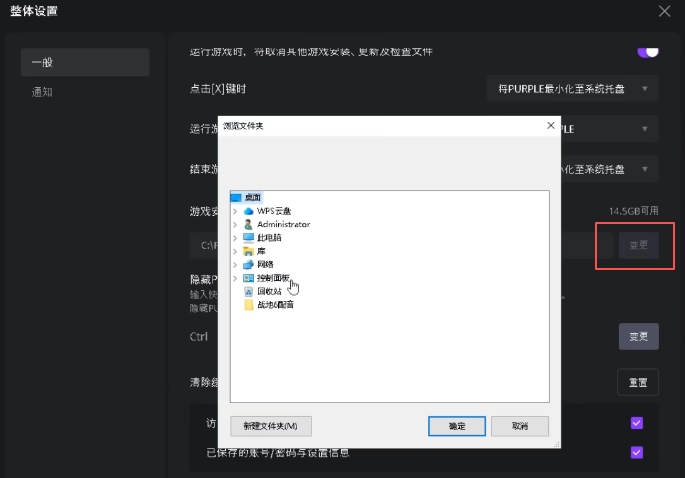This screenshot has width=685, height=478.
Task: Select the WPS云盘 cloud icon
Action: (249, 211)
